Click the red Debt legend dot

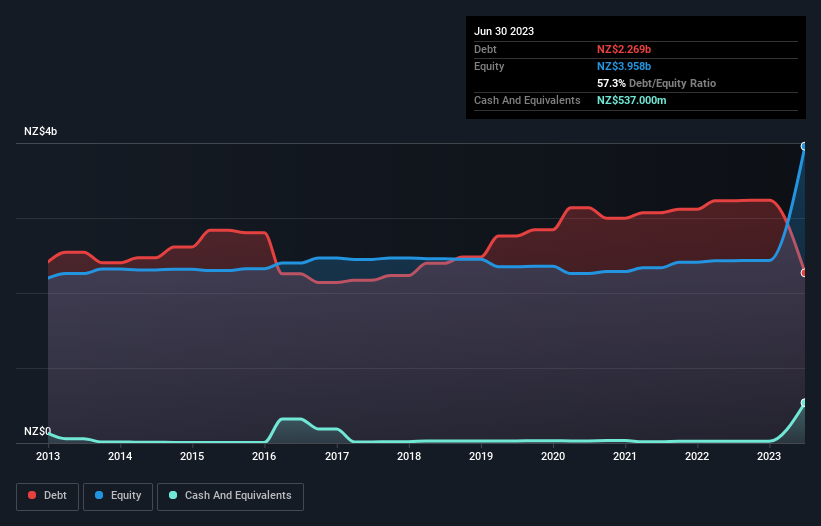click(32, 495)
